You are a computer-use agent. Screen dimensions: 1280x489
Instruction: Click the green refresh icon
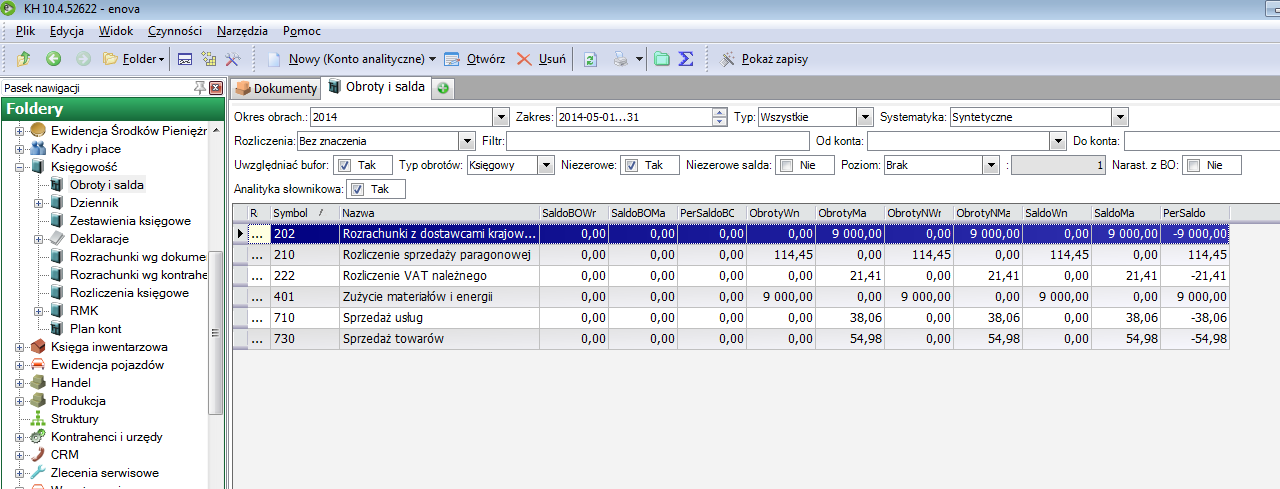(590, 59)
